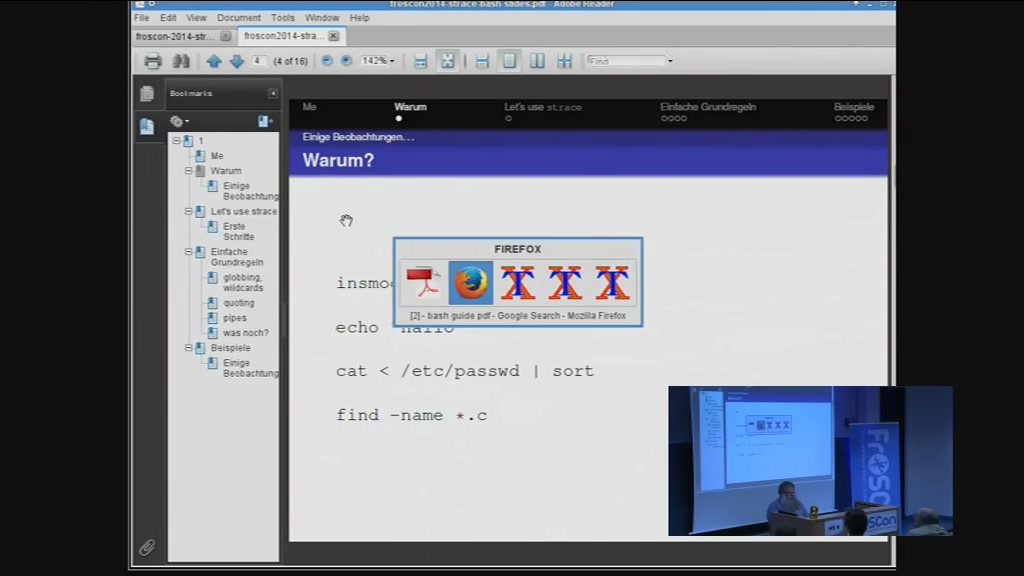Open search with the binoculars icon
Viewport: 1024px width, 576px height.
tap(181, 61)
